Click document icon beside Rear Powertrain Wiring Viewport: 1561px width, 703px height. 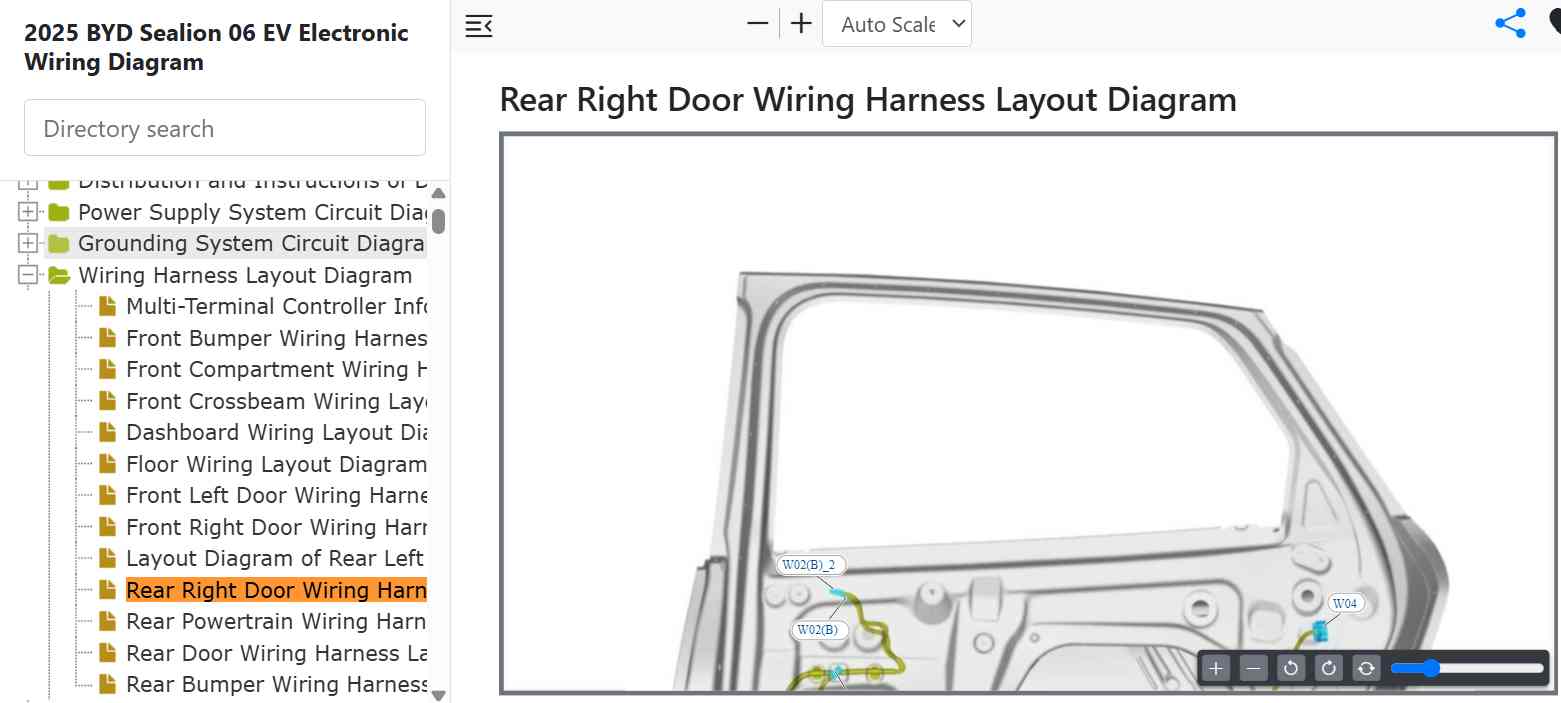pyautogui.click(x=108, y=621)
